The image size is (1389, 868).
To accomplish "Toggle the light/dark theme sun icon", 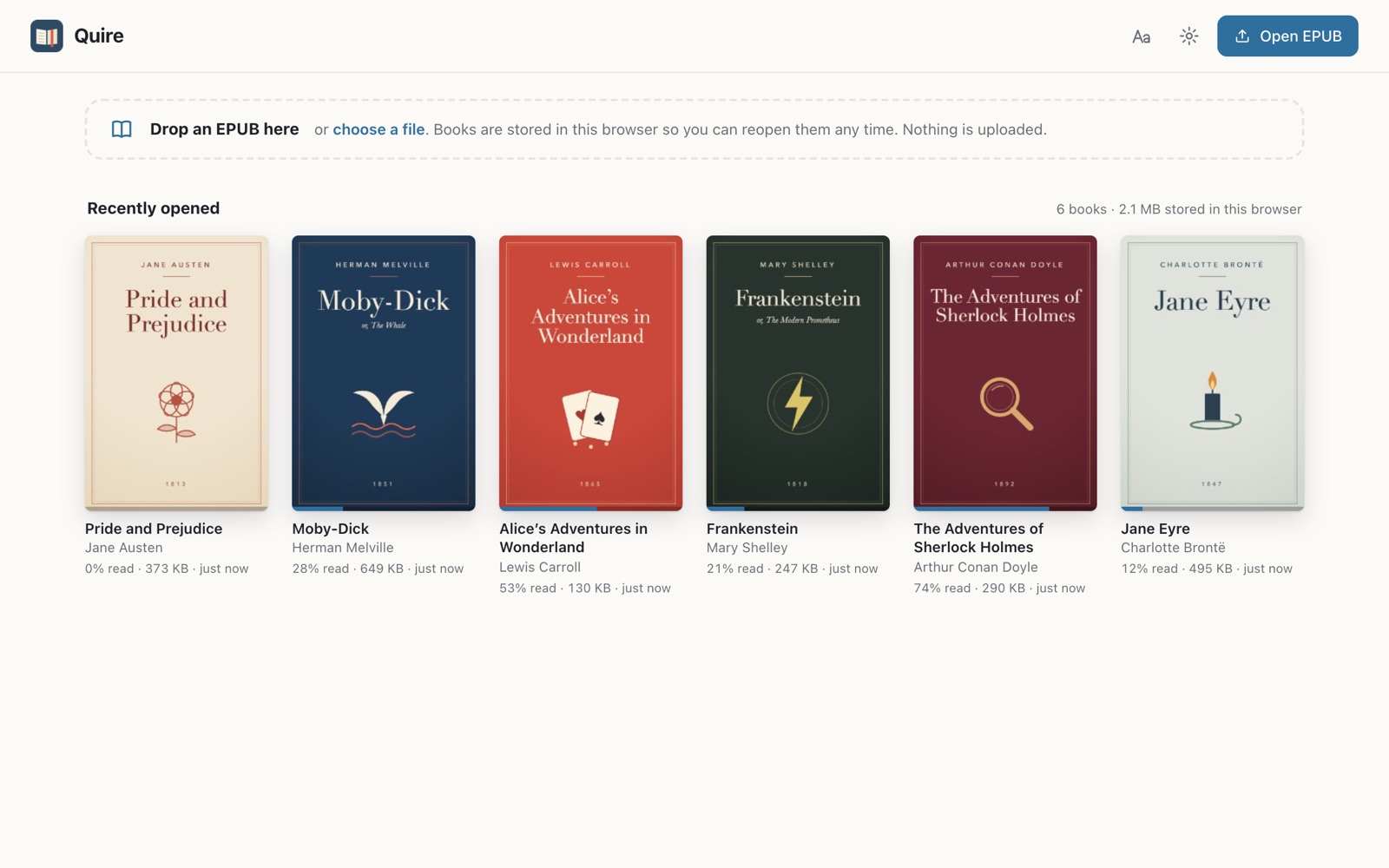I will click(x=1188, y=36).
